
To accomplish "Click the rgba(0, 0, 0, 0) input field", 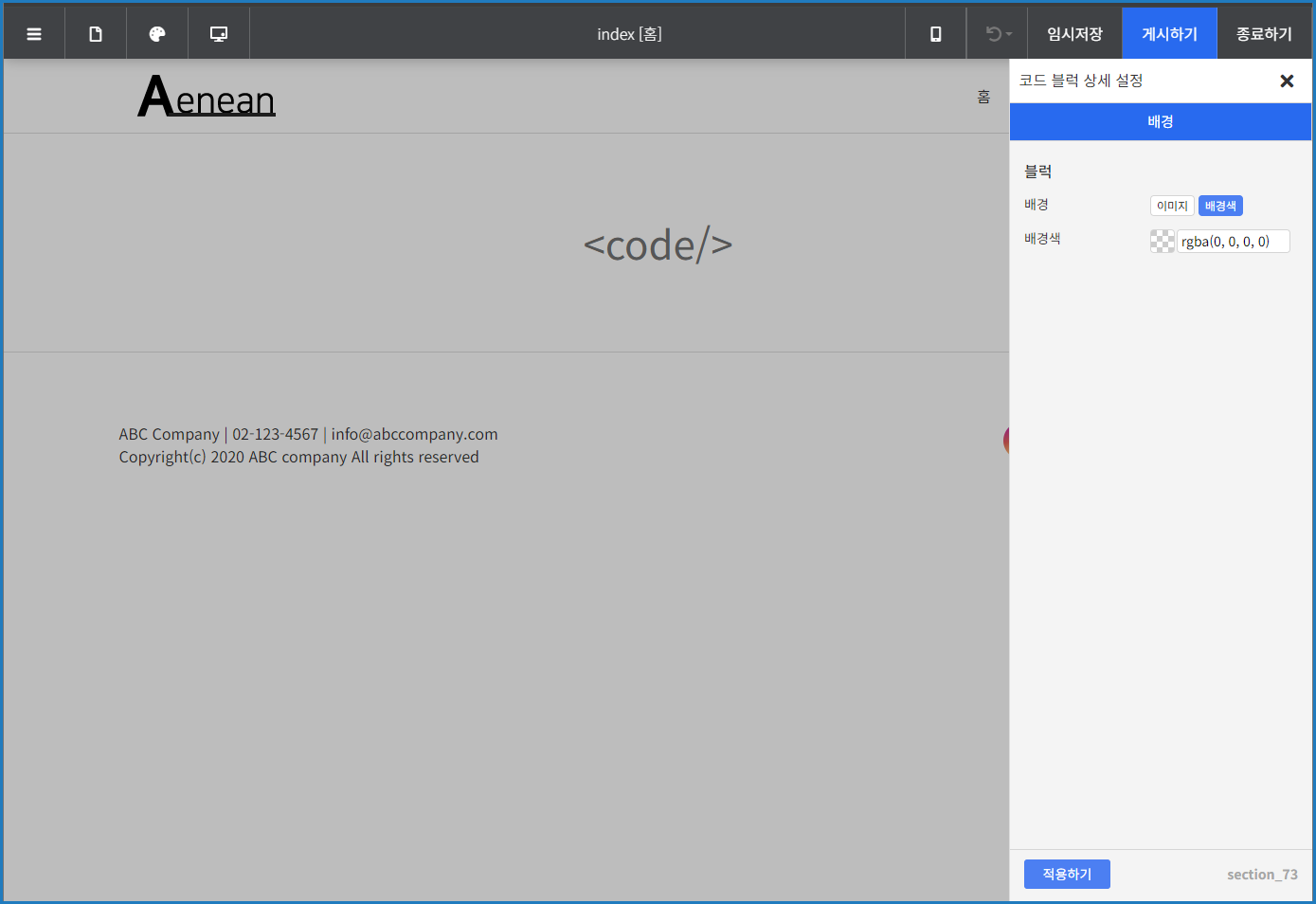I will coord(1232,241).
